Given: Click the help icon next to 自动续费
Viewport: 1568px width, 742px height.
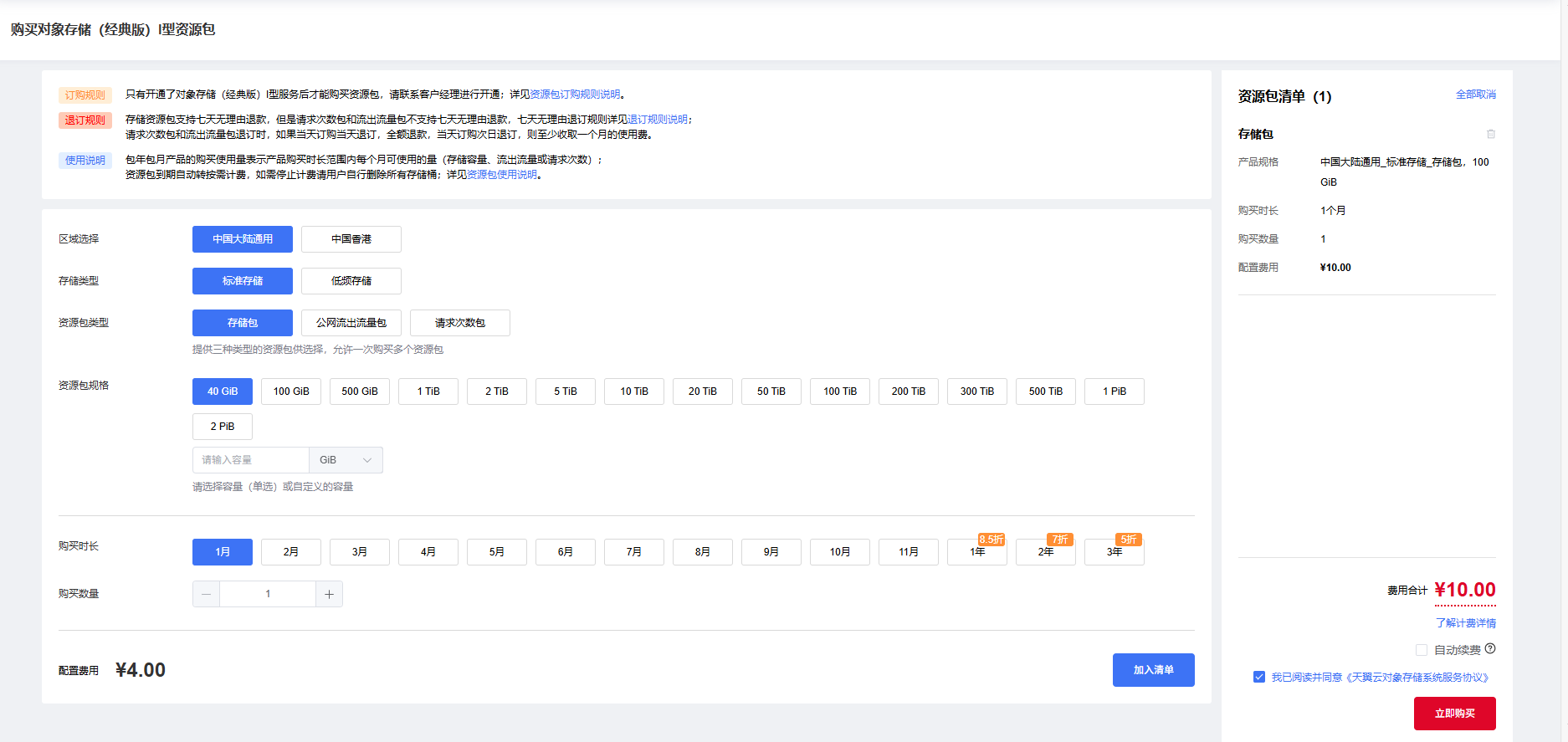Looking at the screenshot, I should 1490,649.
